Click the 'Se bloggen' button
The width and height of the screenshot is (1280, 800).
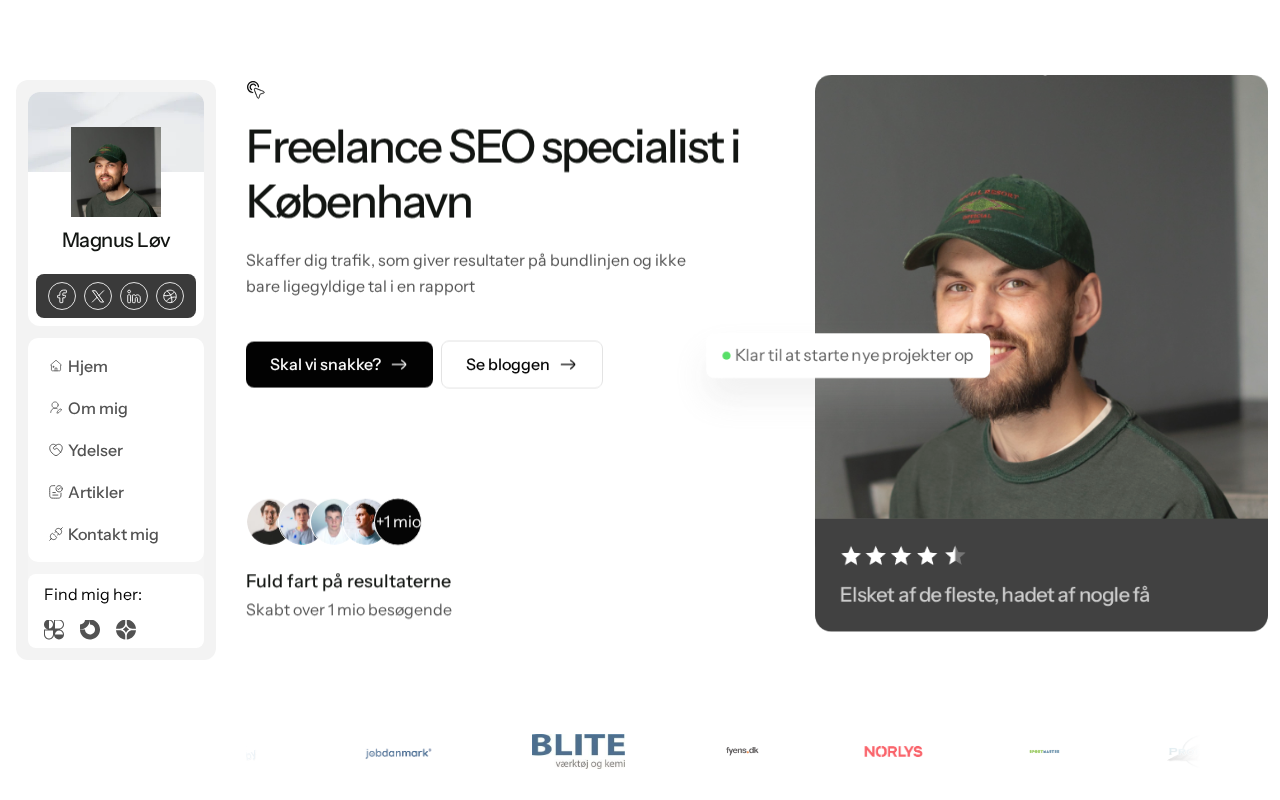522,365
